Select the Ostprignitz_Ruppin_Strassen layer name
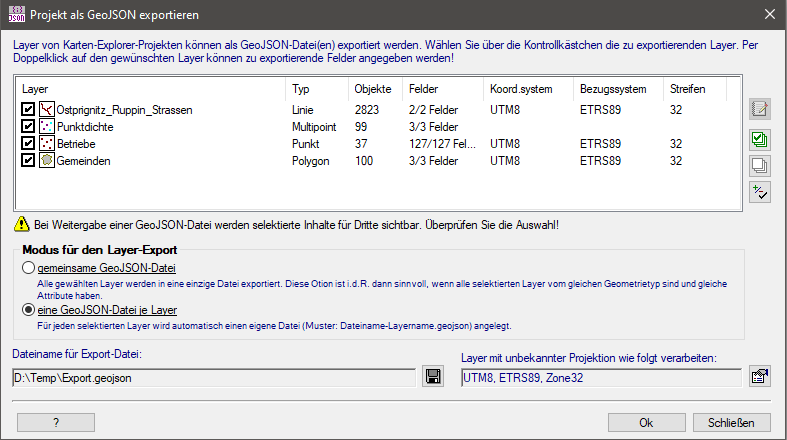 coord(124,110)
